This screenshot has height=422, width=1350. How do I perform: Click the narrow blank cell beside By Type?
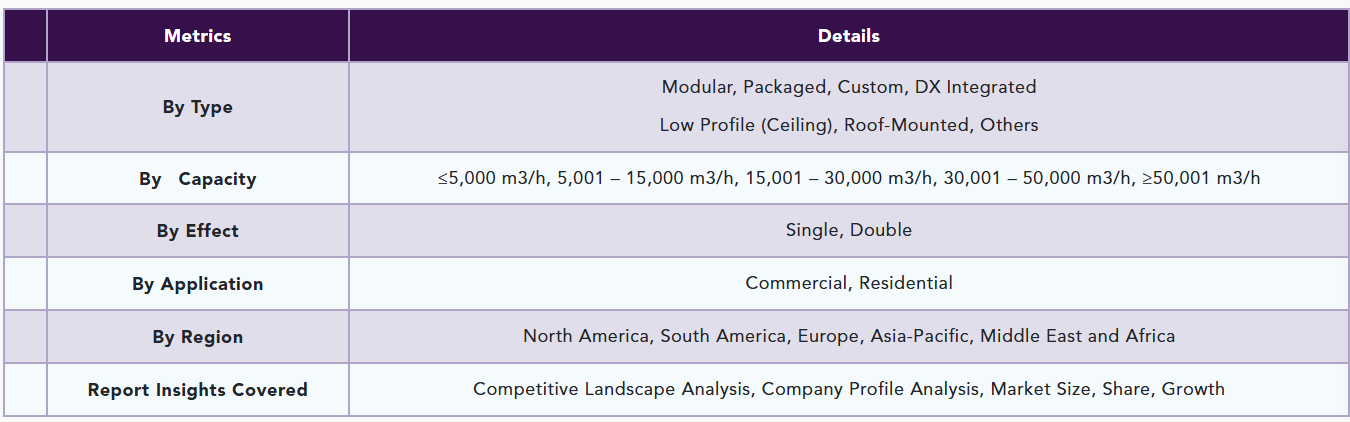25,107
